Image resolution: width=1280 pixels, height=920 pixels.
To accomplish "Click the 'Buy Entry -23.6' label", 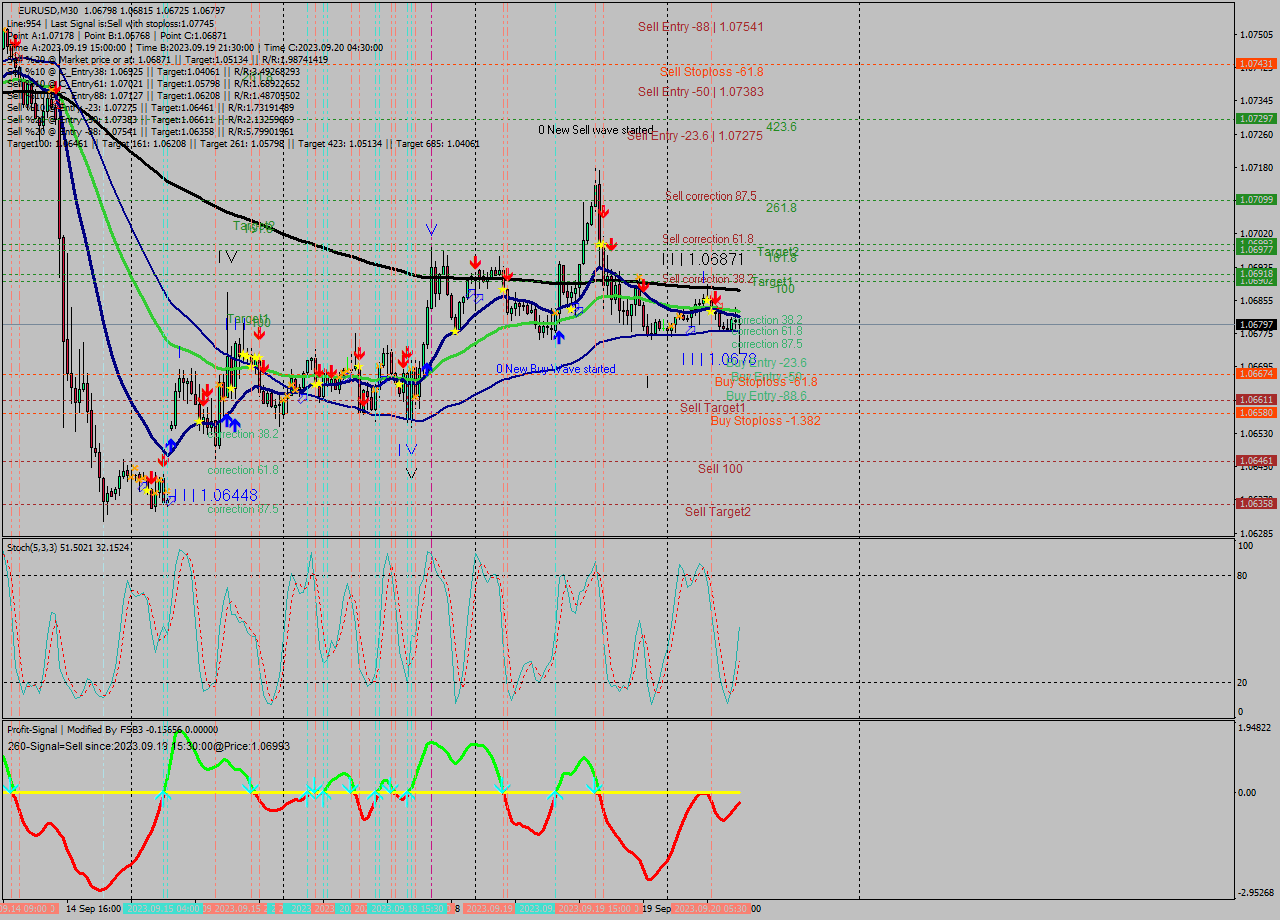I will [x=768, y=363].
